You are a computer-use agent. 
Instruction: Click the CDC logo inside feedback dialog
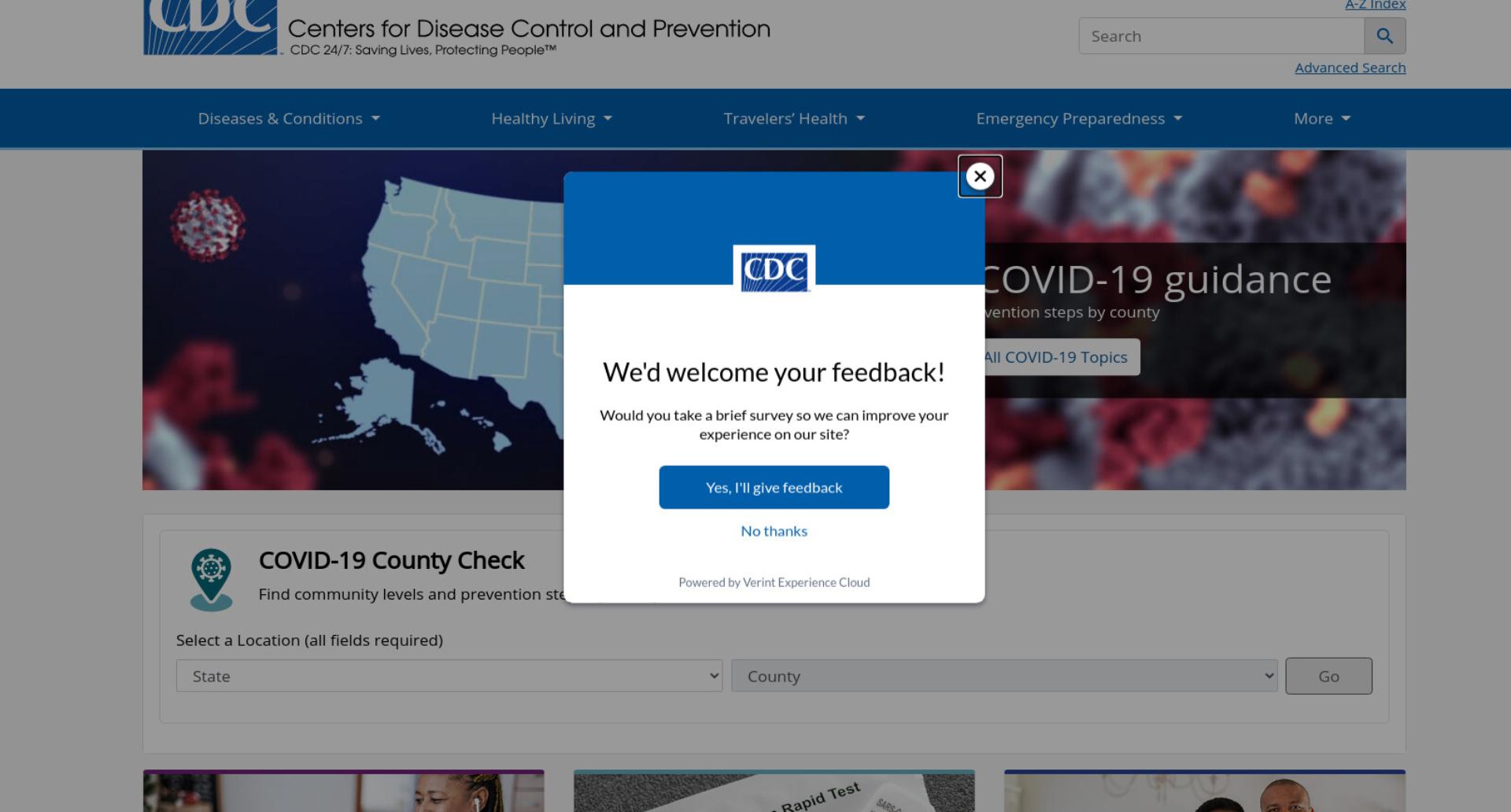pos(774,269)
